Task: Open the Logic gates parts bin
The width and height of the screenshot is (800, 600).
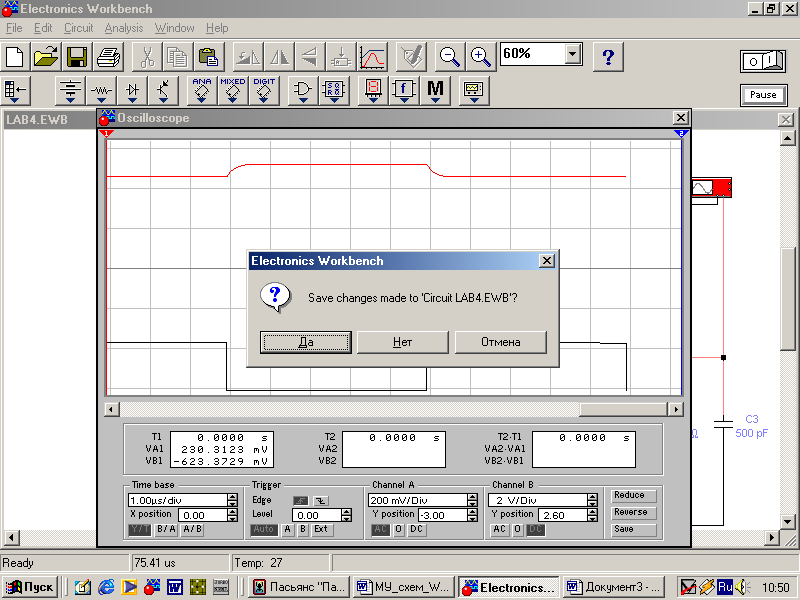Action: coord(303,91)
